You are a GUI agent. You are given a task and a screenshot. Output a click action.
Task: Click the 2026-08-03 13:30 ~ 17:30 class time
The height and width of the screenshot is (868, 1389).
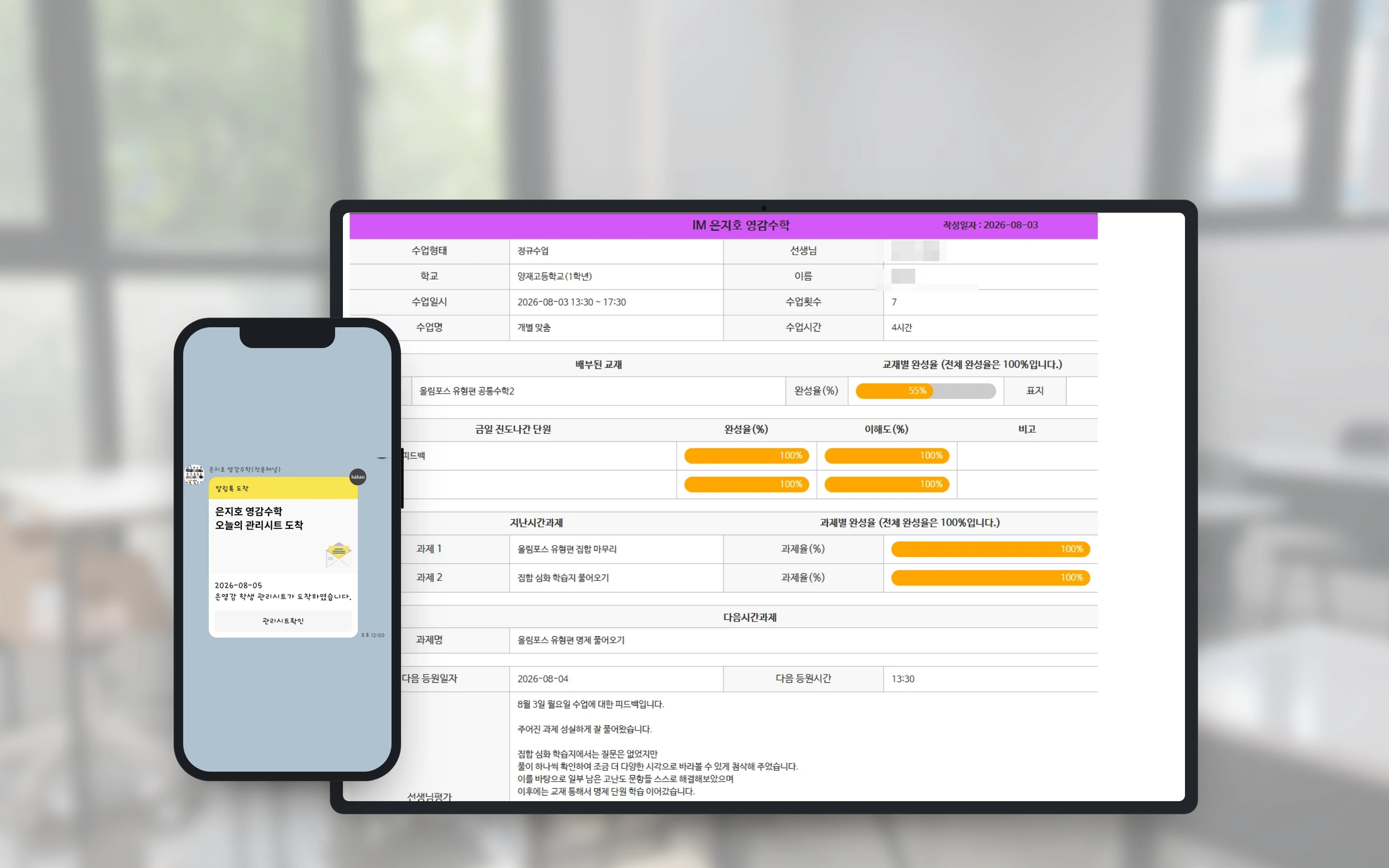pos(572,302)
